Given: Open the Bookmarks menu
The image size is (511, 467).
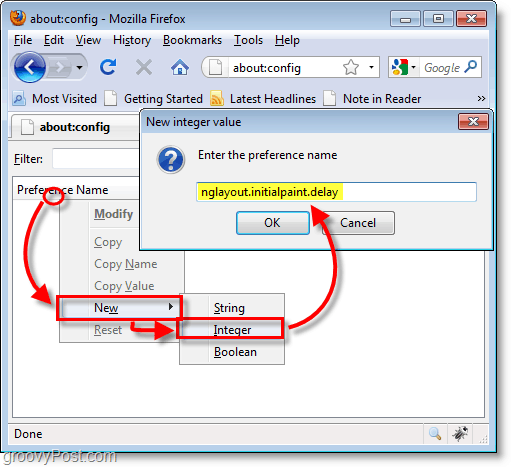Looking at the screenshot, I should click(x=192, y=40).
